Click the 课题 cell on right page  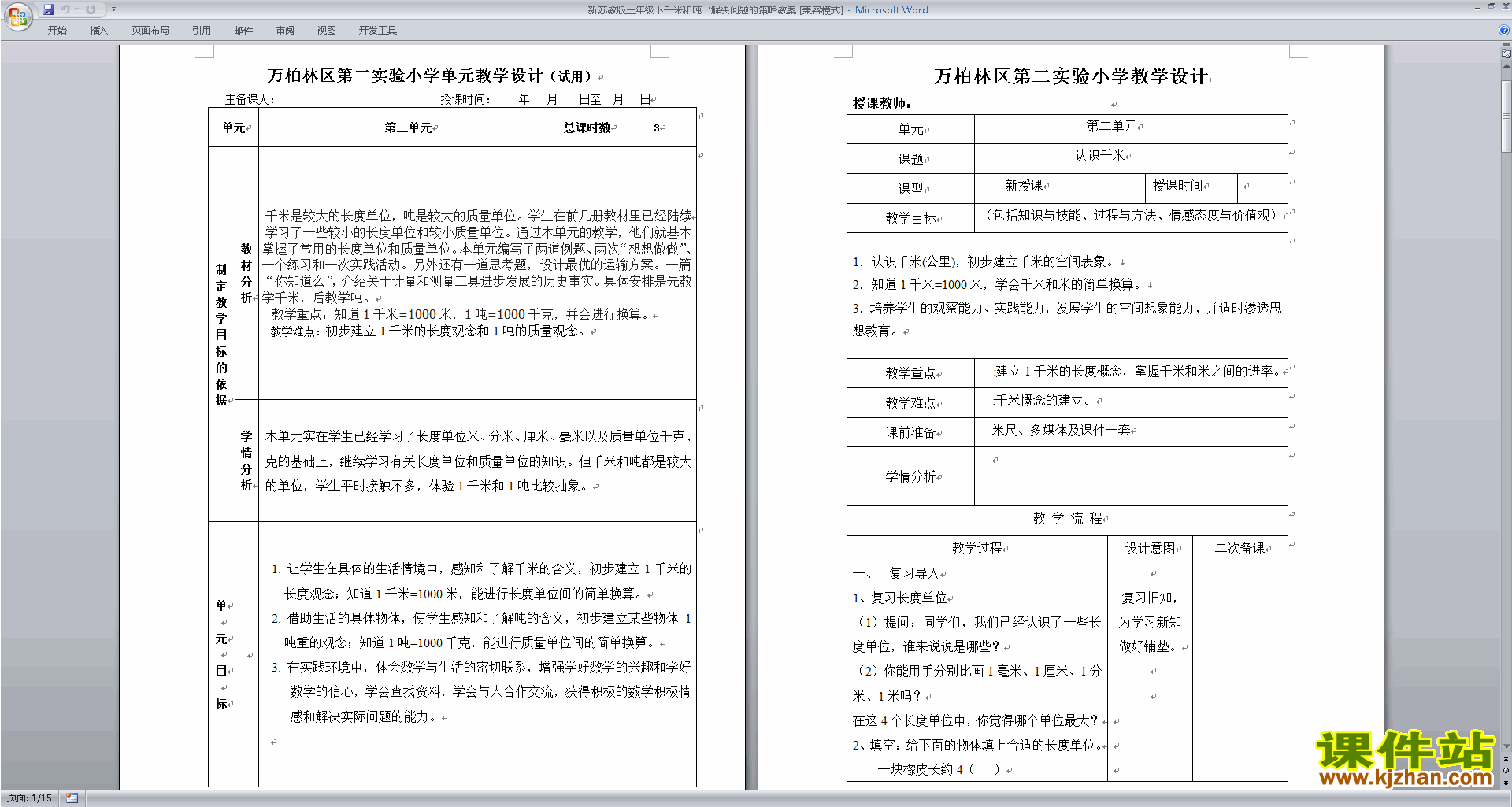click(x=911, y=159)
